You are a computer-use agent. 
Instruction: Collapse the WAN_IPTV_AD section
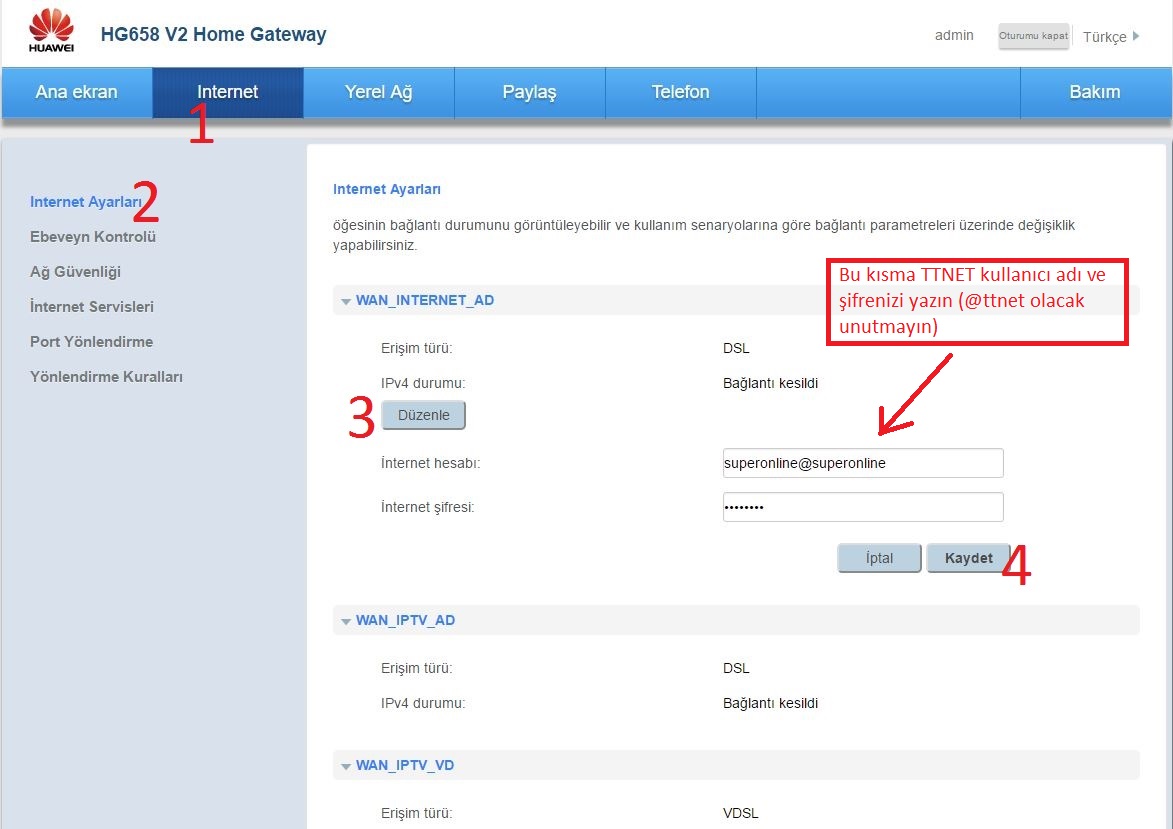(x=346, y=621)
